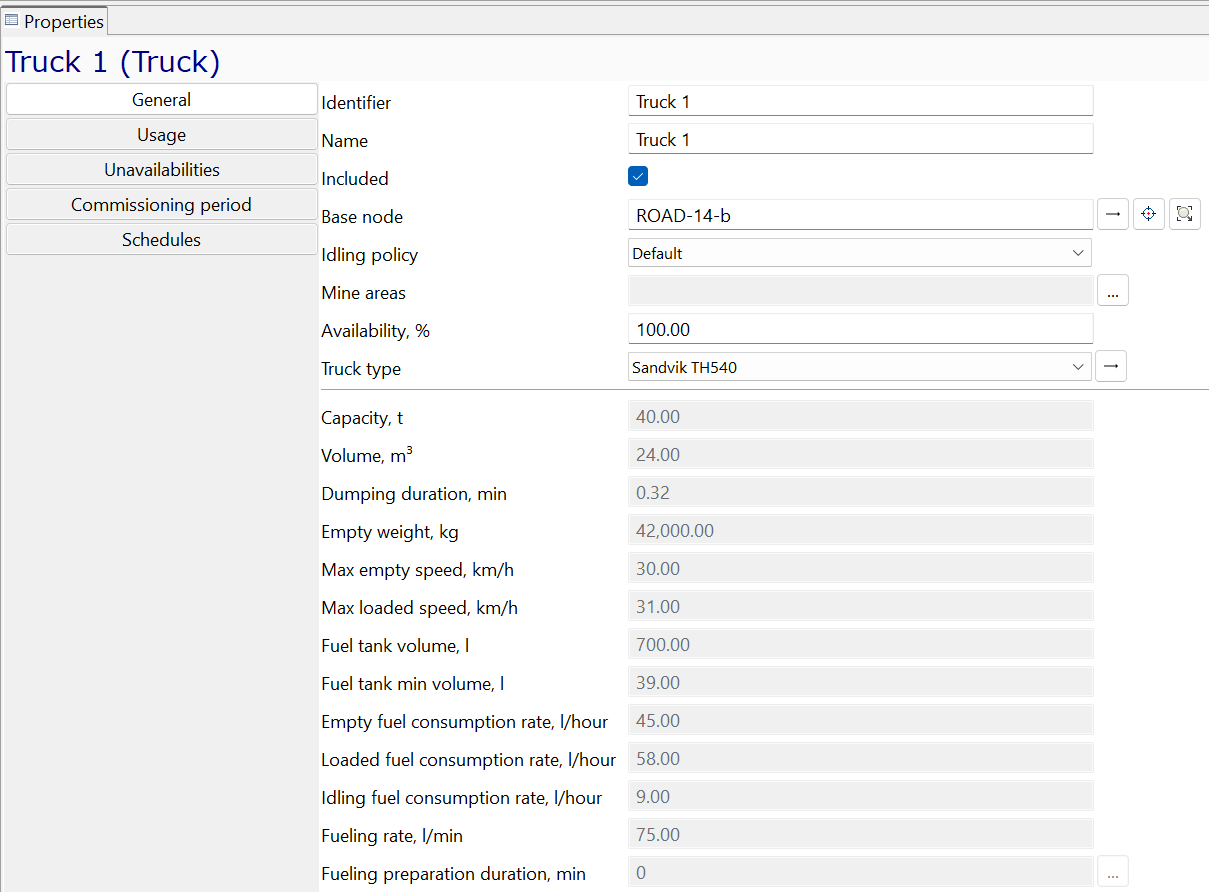Open Fueling preparation duration ellipsis button

(1113, 872)
